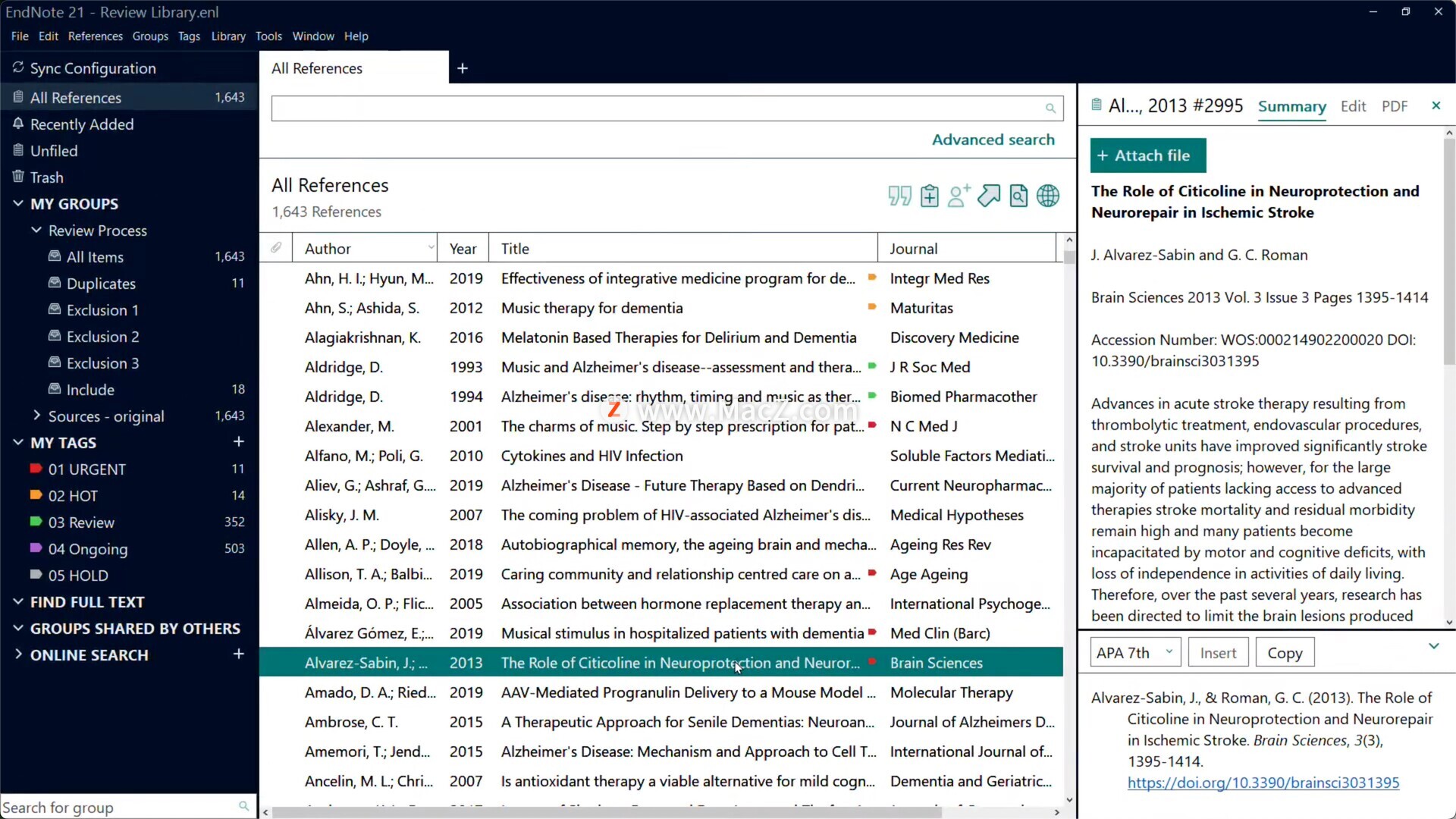
Task: Click the Attach file button
Action: tap(1148, 155)
